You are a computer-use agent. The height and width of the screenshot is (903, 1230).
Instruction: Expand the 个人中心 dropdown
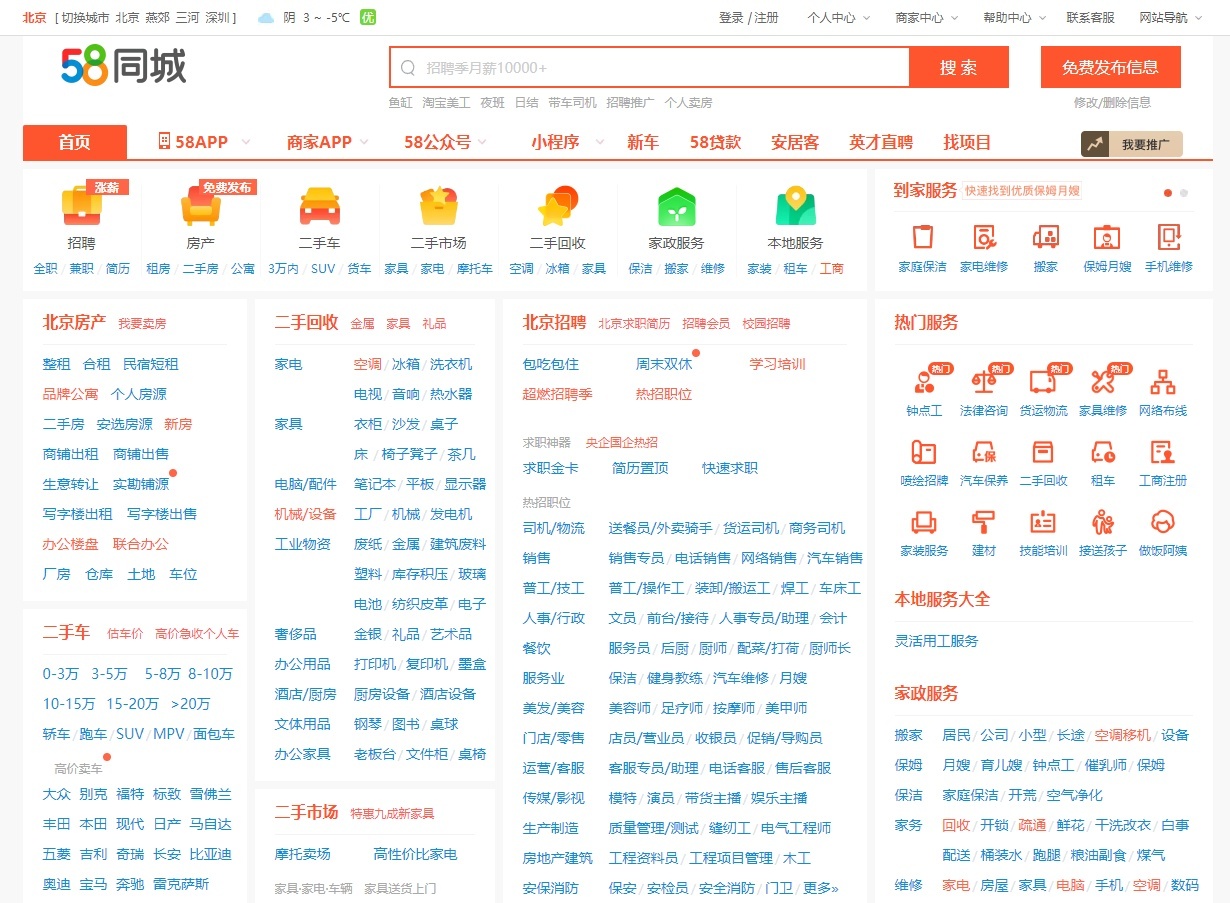pos(838,17)
